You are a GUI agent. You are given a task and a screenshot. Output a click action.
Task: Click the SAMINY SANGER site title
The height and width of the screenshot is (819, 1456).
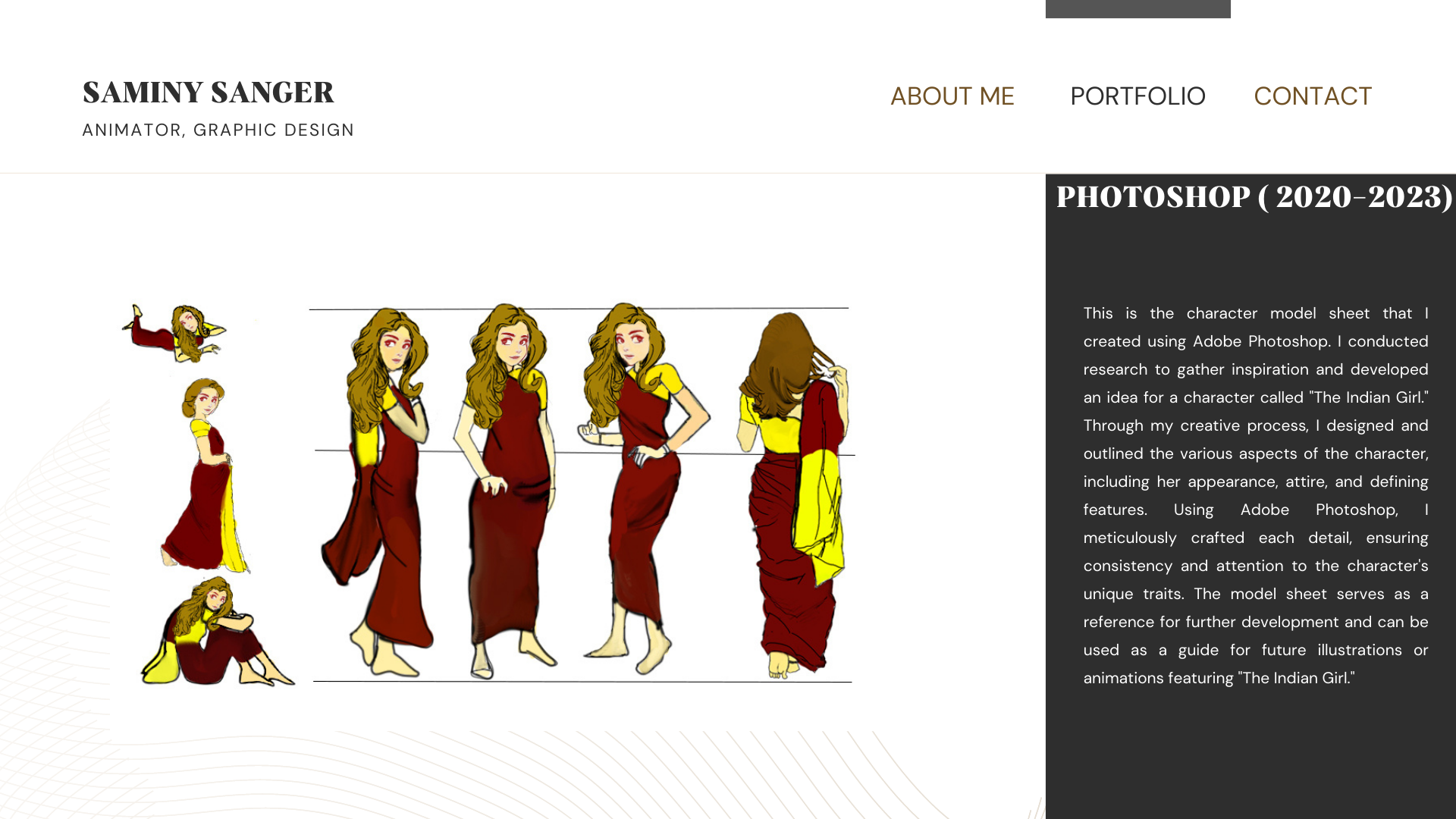(208, 92)
